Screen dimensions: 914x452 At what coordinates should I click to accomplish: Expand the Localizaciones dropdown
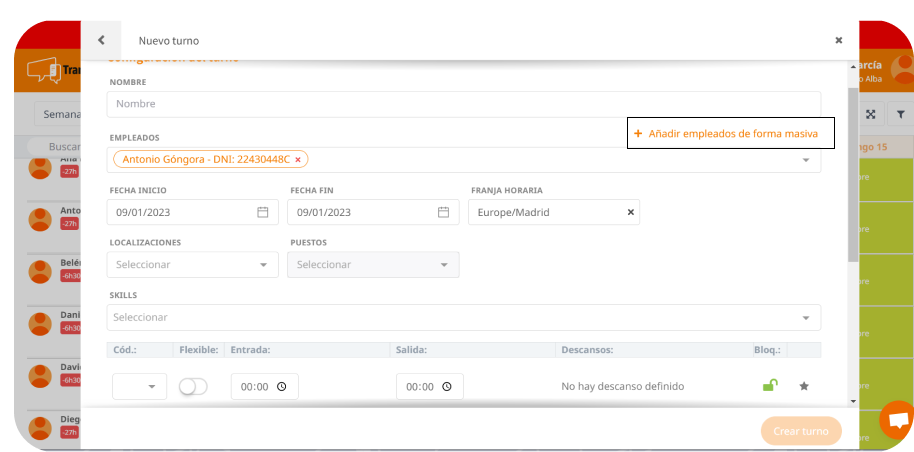tap(264, 265)
